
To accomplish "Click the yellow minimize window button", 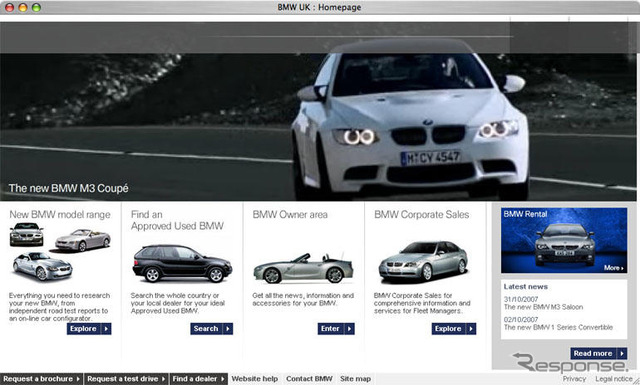I will point(23,7).
